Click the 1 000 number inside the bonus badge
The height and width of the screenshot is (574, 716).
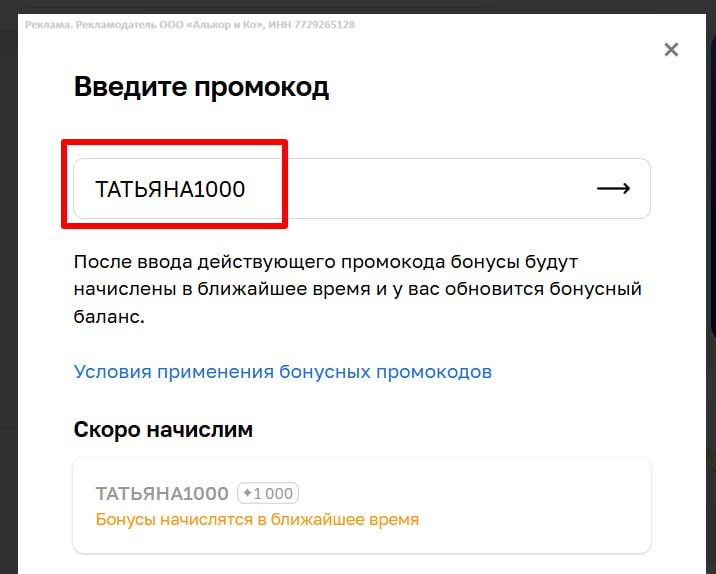(x=274, y=493)
